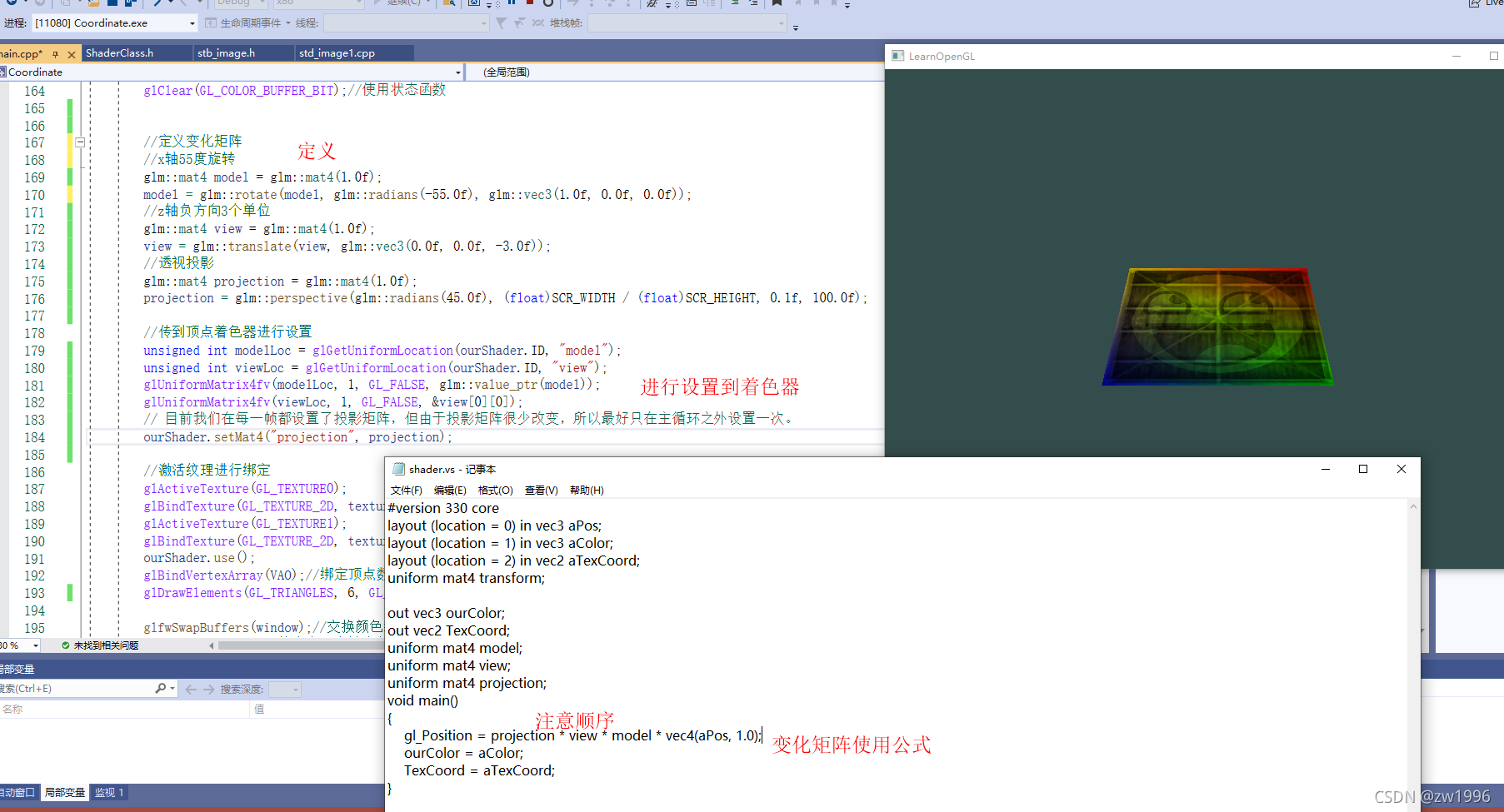
Task: Open Notepad's 格式(O) menu
Action: (x=495, y=490)
